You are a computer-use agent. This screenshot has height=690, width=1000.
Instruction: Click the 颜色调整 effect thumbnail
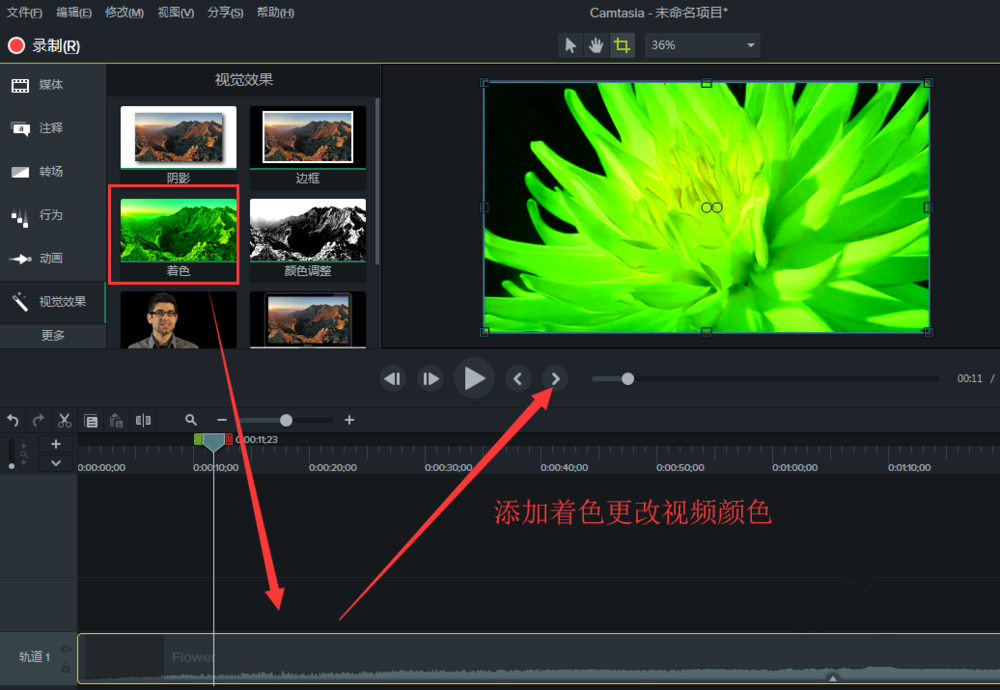pyautogui.click(x=307, y=230)
